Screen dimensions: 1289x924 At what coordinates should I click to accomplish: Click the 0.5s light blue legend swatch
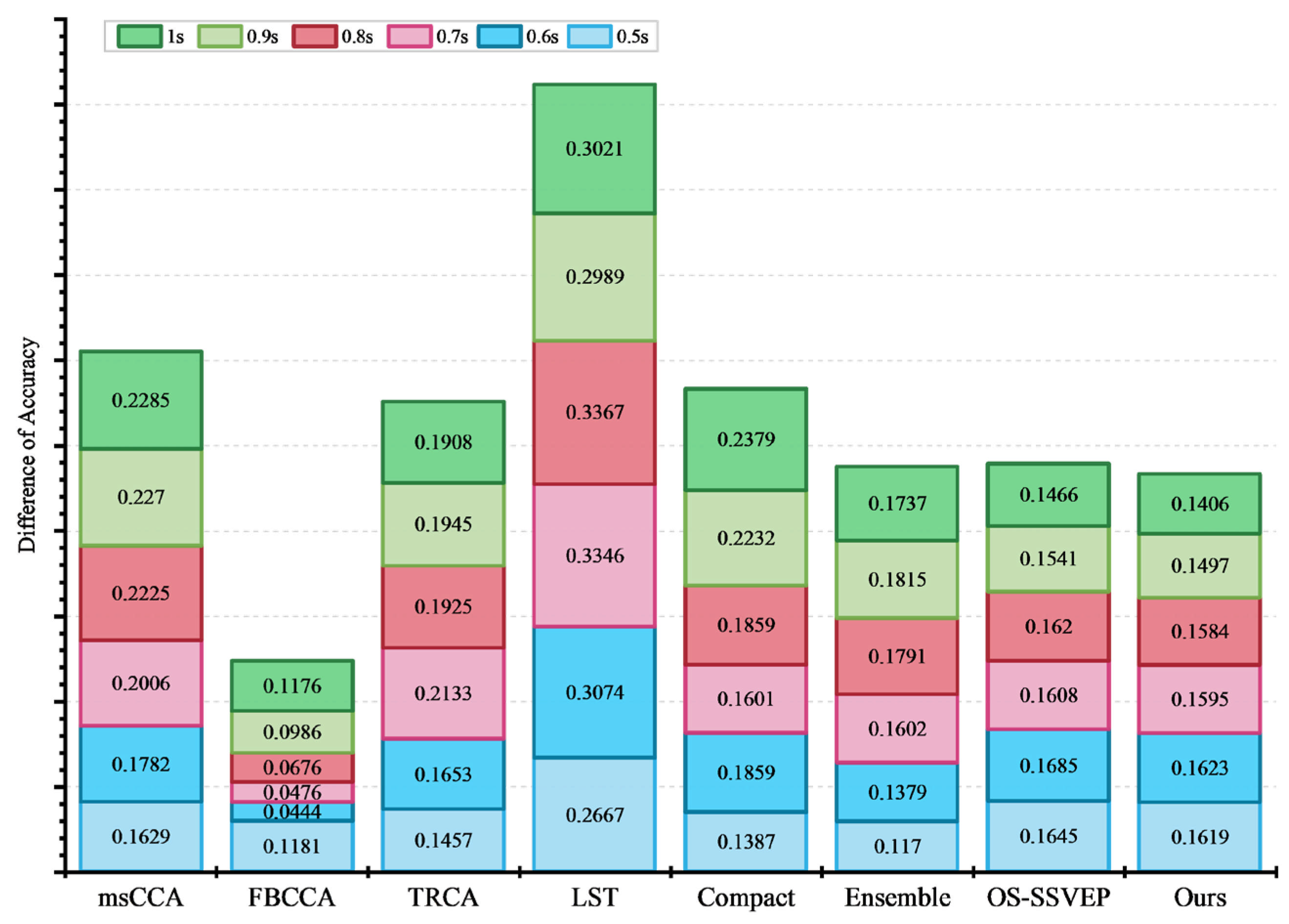pos(589,36)
